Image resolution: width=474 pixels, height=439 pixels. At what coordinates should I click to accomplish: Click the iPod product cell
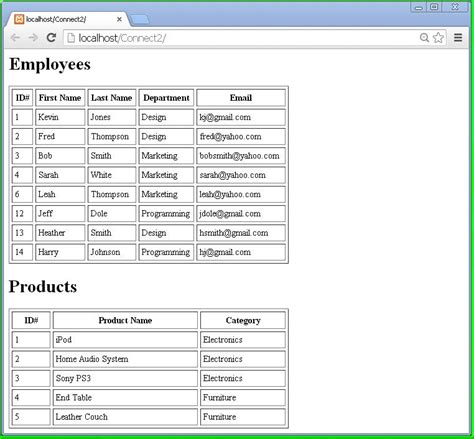(125, 340)
